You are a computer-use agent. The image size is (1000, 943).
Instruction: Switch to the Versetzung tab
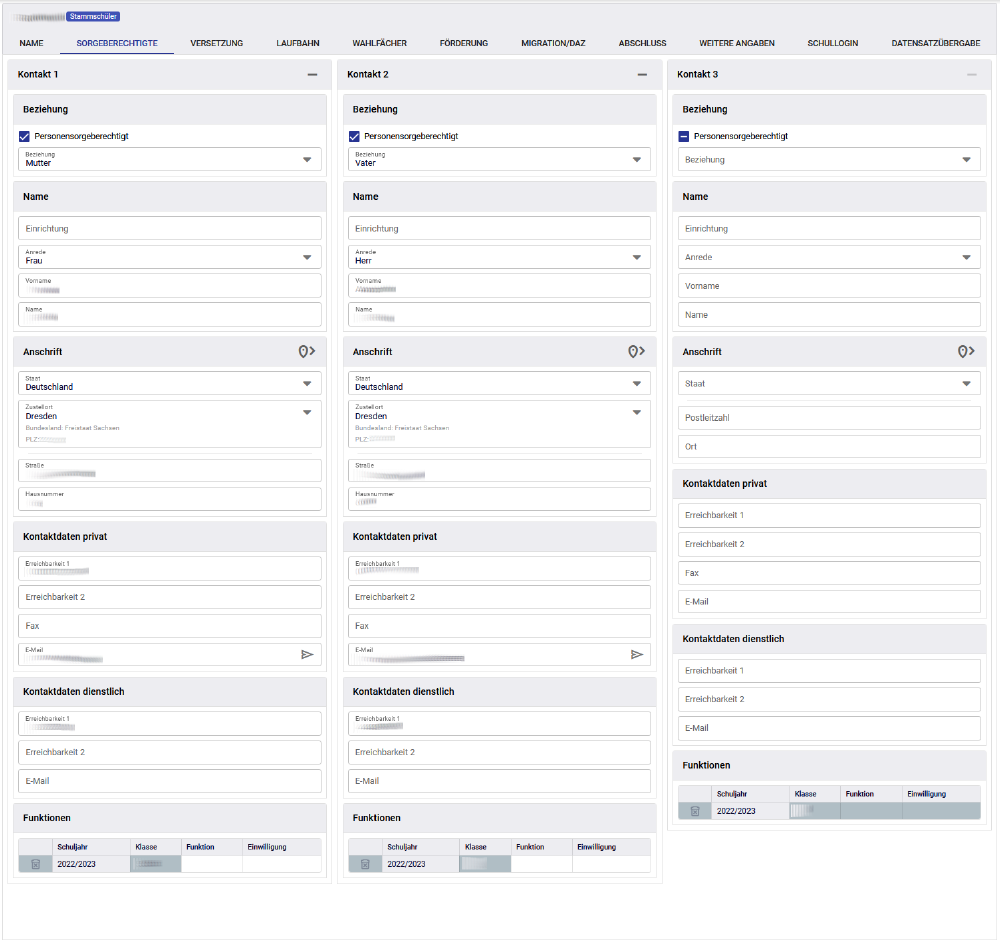[x=216, y=43]
